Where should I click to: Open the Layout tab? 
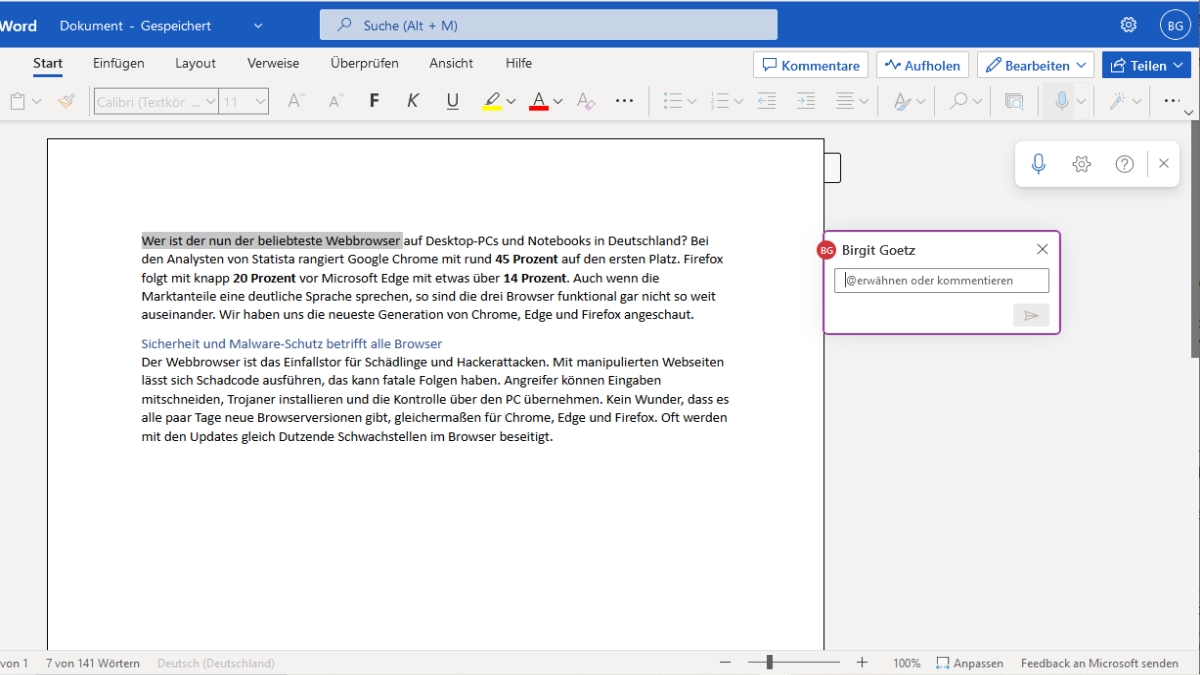pyautogui.click(x=195, y=63)
